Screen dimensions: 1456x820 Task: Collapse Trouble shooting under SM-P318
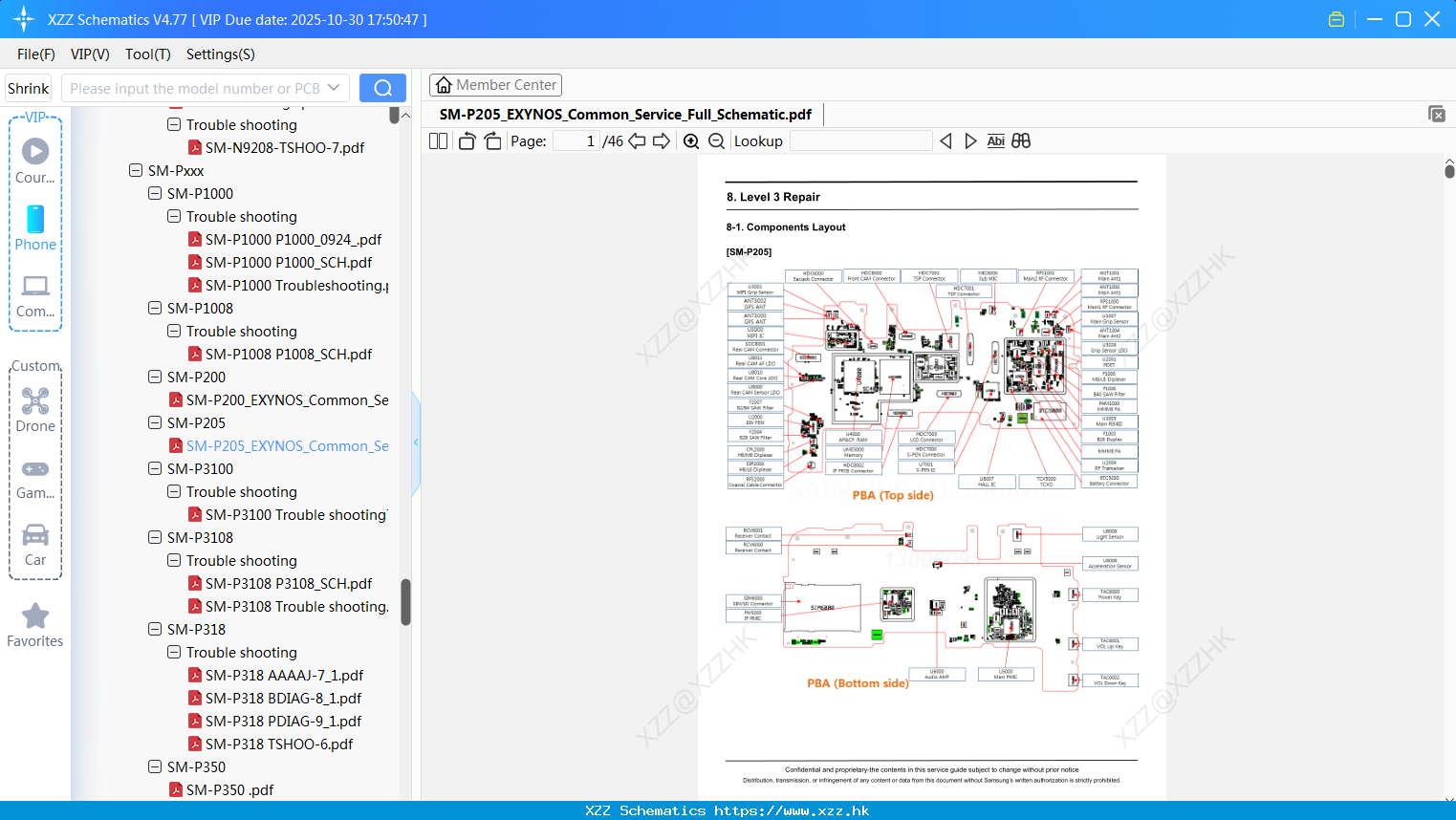(174, 652)
